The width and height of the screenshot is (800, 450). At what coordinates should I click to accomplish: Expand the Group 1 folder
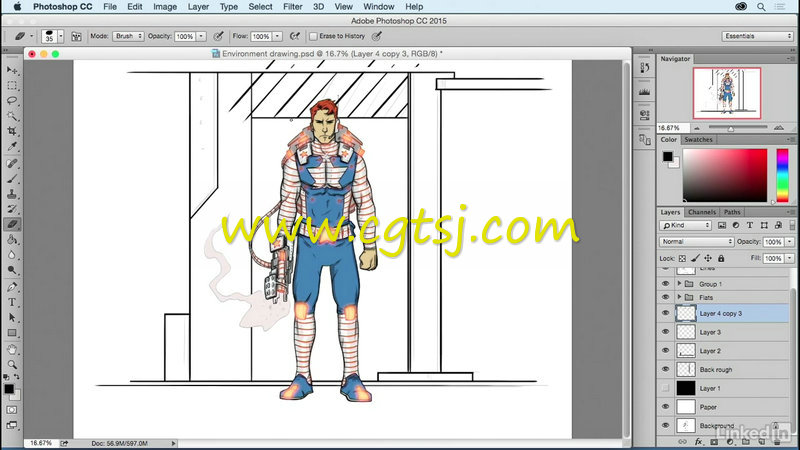[x=679, y=284]
